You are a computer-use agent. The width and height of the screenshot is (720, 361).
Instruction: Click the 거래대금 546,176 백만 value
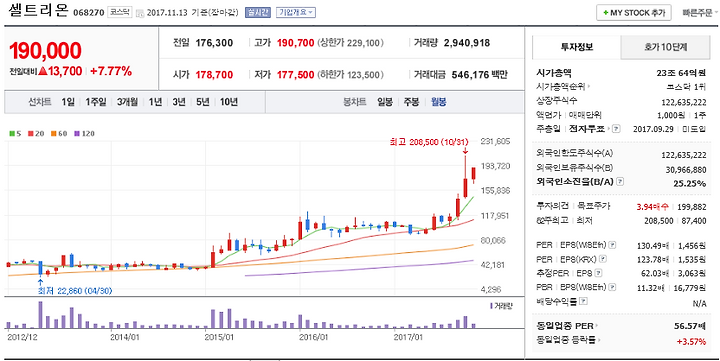pos(479,74)
